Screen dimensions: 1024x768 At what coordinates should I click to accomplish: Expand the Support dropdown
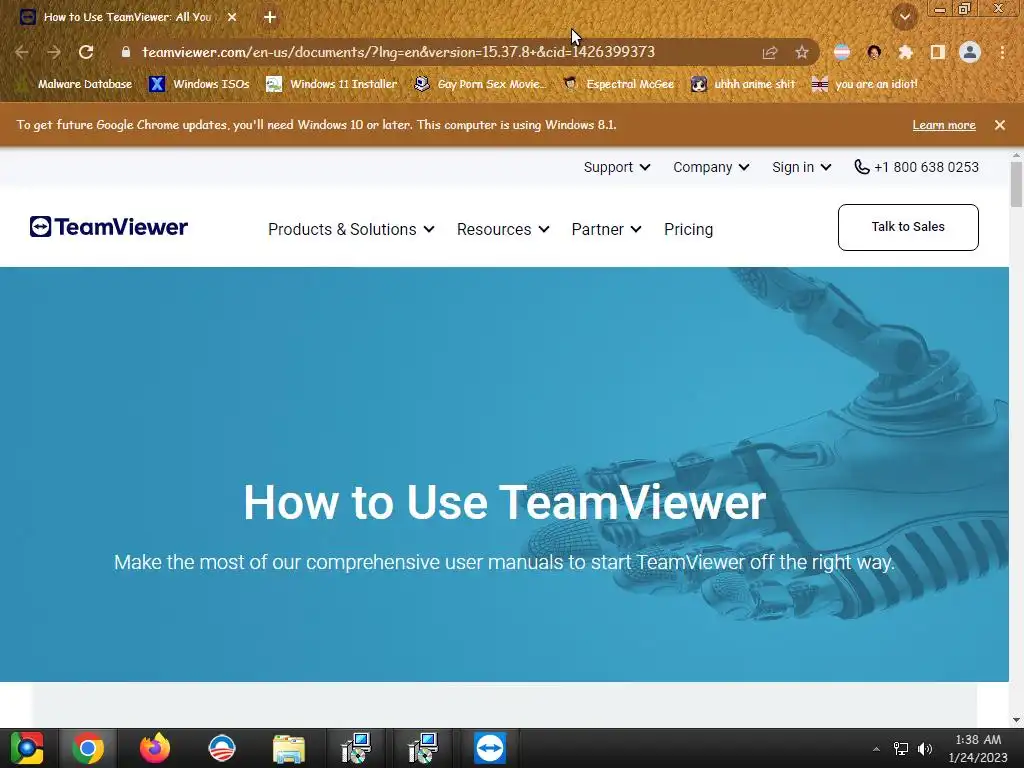pos(616,167)
